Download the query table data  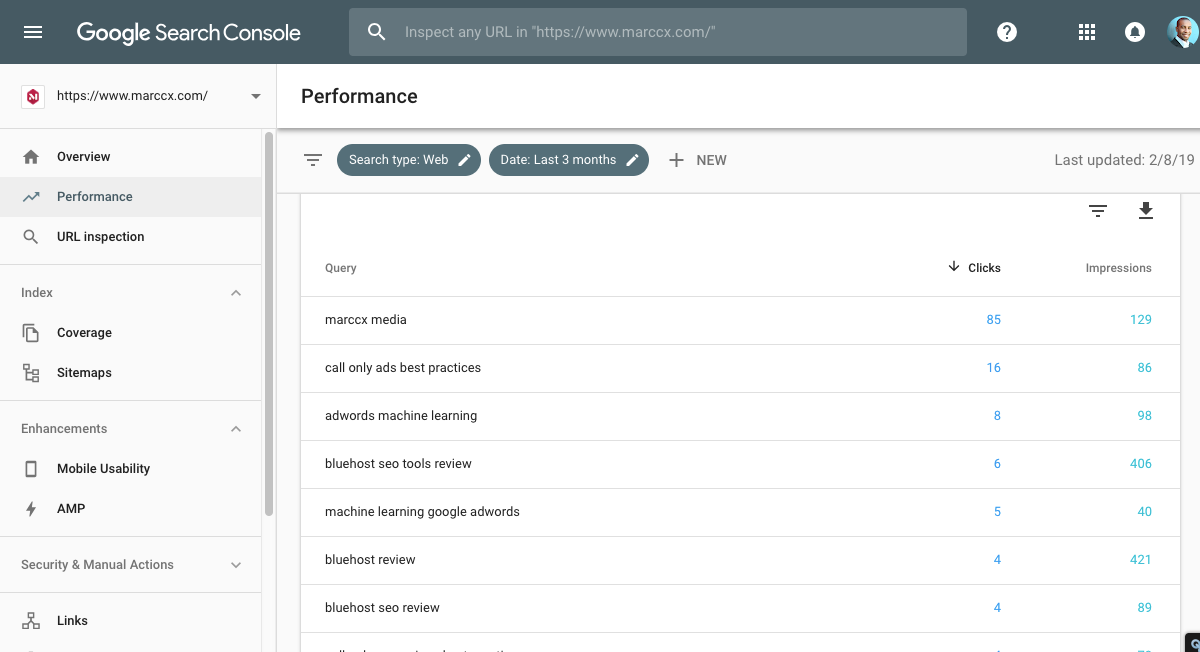[1146, 211]
